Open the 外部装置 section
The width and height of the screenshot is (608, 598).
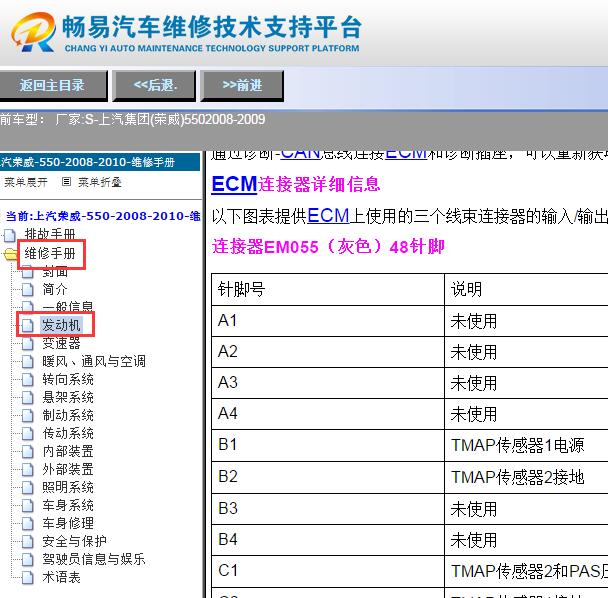(x=68, y=469)
